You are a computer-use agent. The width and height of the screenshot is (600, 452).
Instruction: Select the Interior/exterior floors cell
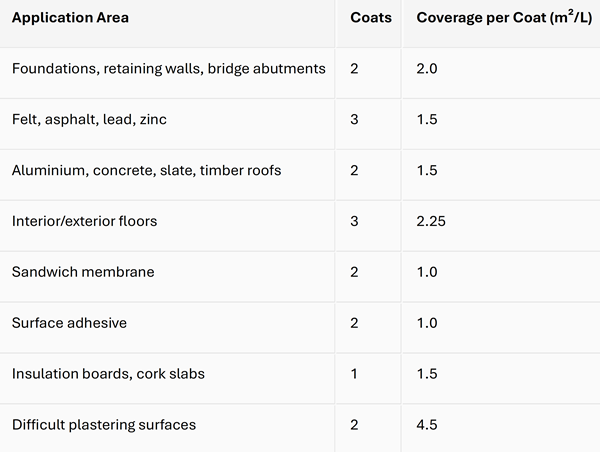[x=84, y=221]
